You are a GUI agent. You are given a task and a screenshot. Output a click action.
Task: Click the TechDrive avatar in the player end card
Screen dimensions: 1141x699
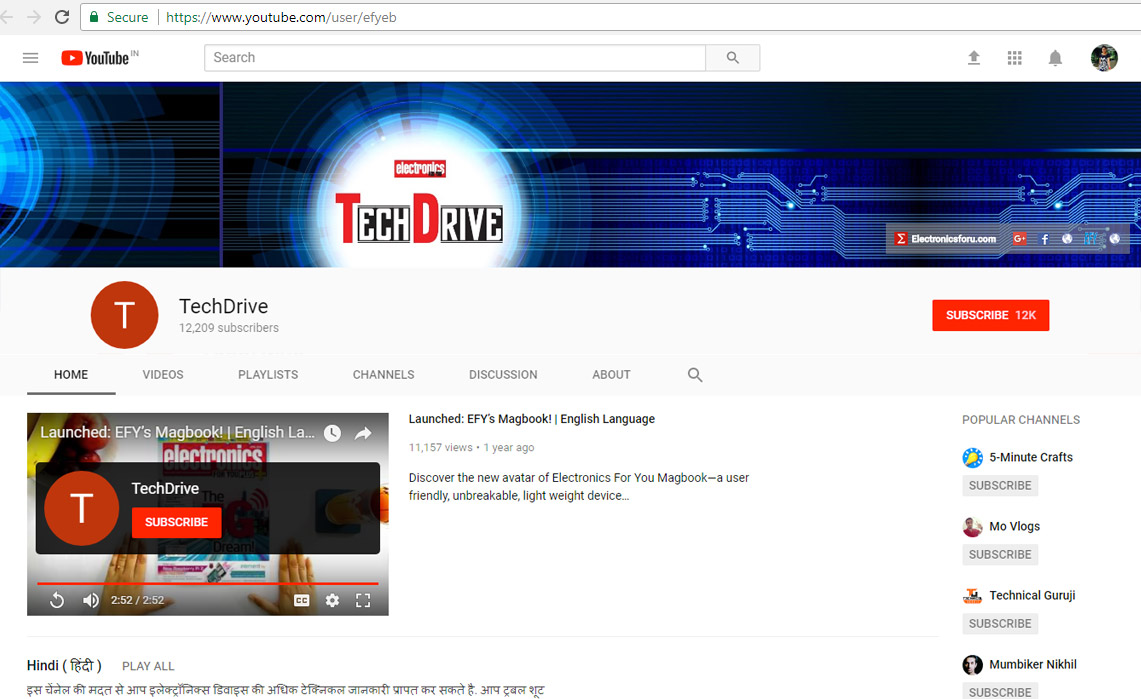click(82, 508)
